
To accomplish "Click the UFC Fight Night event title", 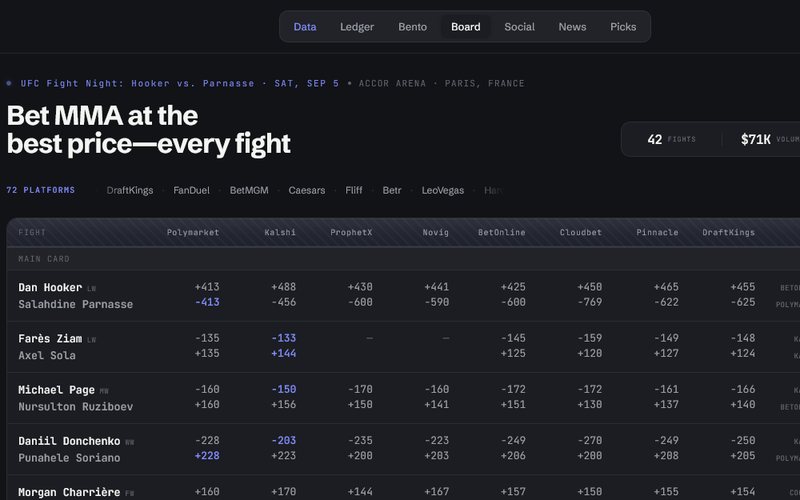I will [137, 83].
